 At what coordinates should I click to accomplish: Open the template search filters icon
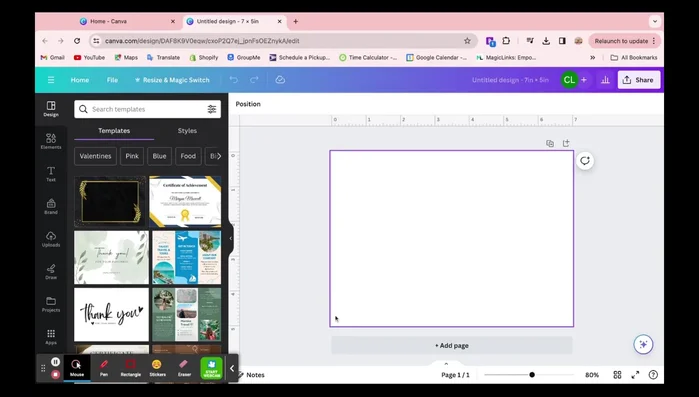tap(212, 109)
